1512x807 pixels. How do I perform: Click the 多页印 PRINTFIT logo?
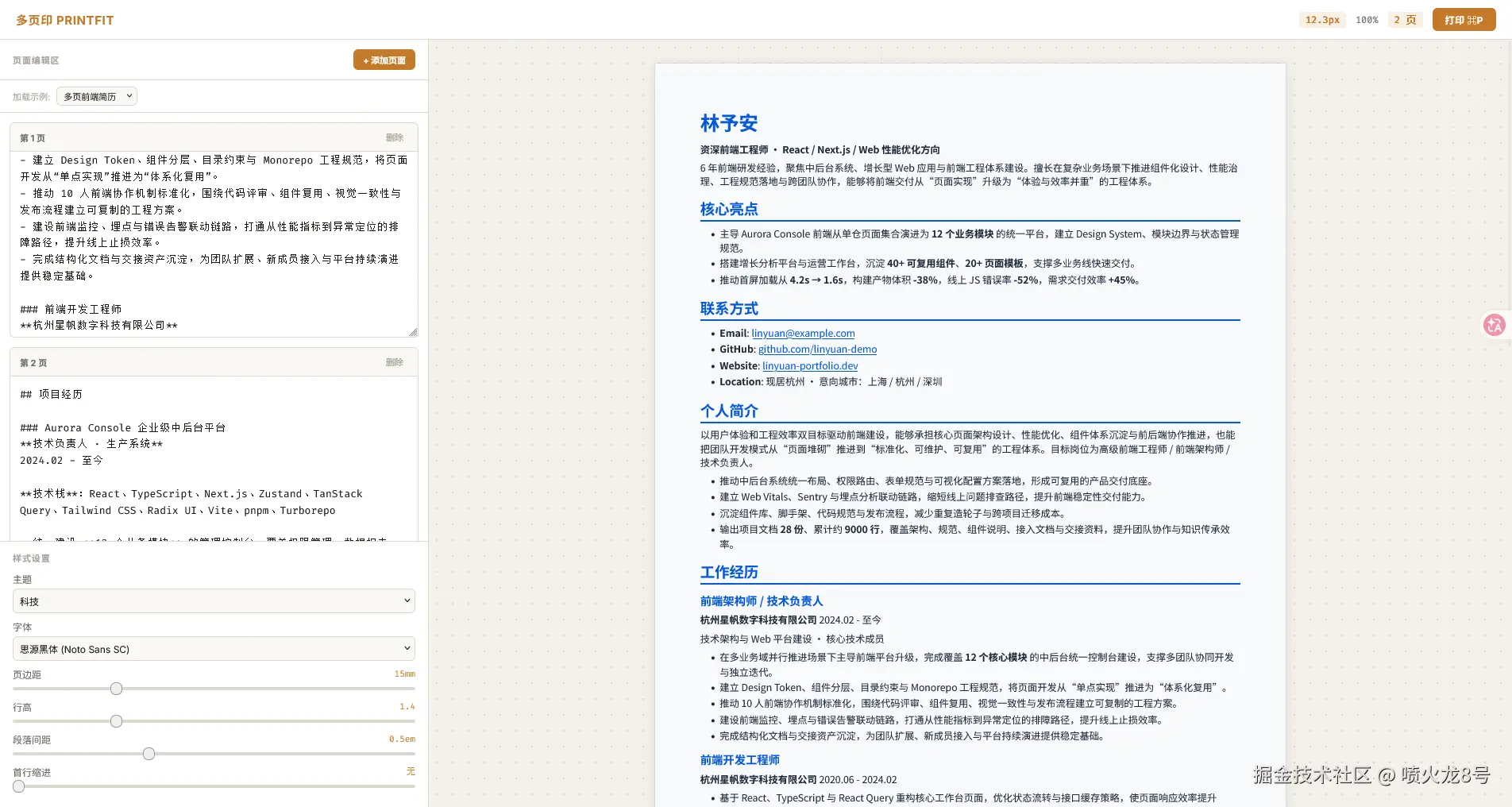pyautogui.click(x=64, y=19)
